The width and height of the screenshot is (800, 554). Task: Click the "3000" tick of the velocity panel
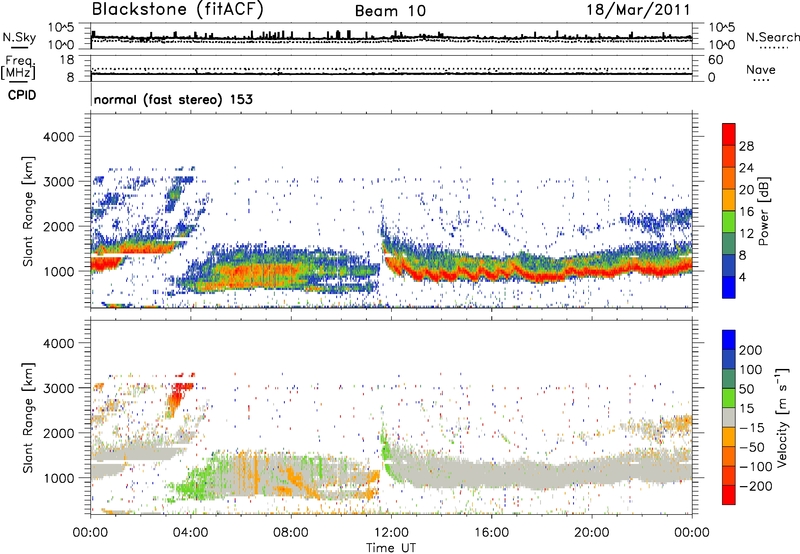click(58, 388)
